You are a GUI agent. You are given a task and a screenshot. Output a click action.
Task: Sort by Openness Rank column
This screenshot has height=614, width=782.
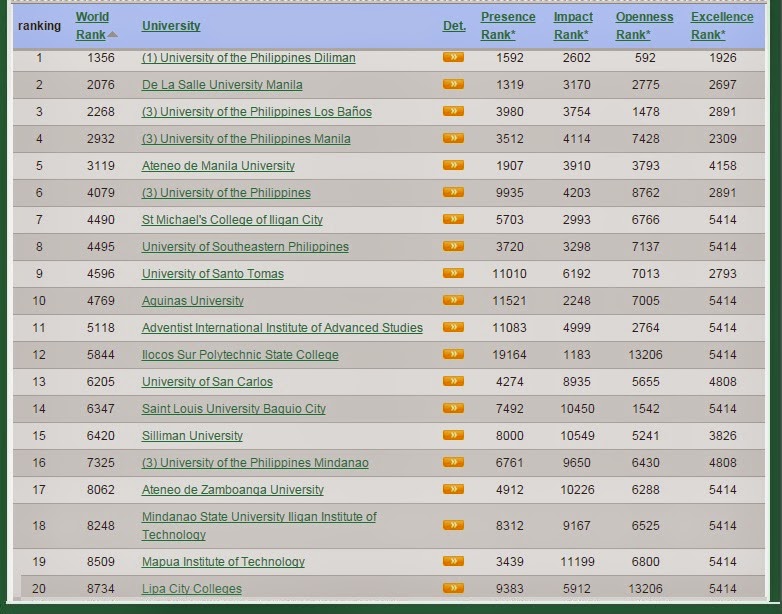(x=644, y=25)
